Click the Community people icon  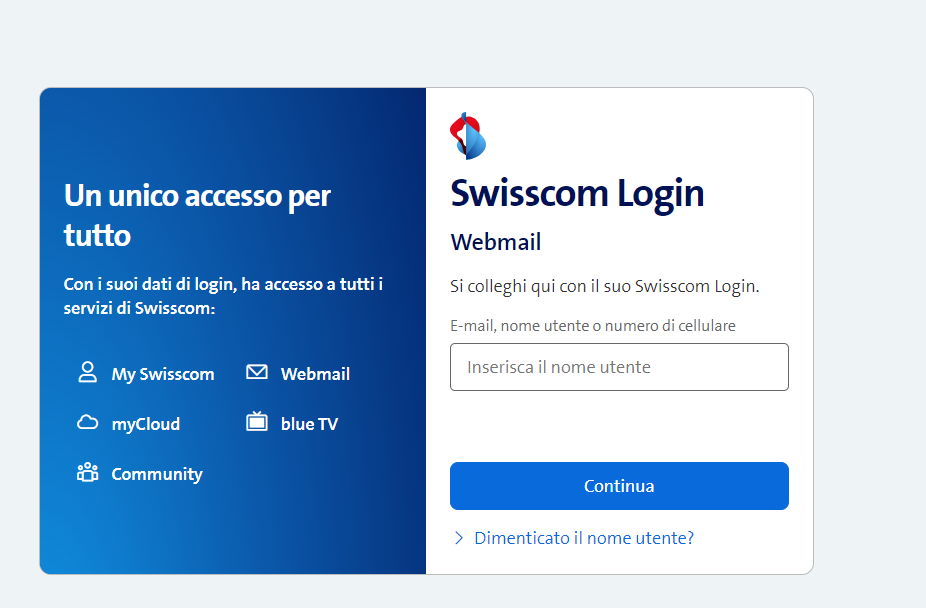click(87, 472)
